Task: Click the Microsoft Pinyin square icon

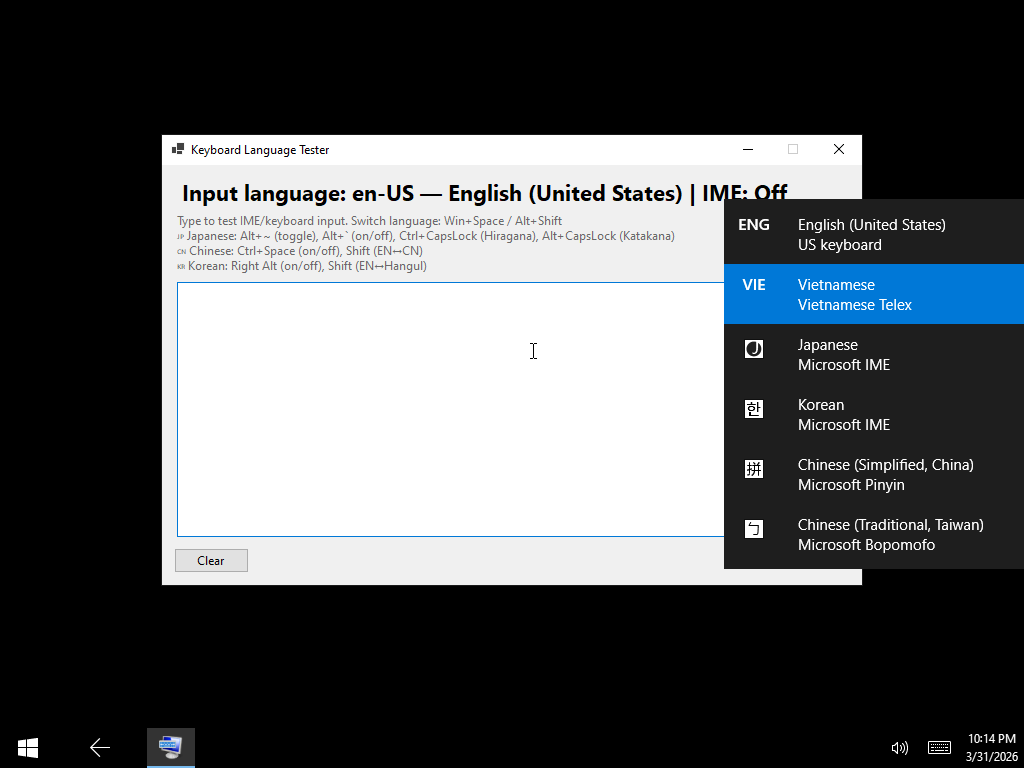Action: pyautogui.click(x=753, y=469)
